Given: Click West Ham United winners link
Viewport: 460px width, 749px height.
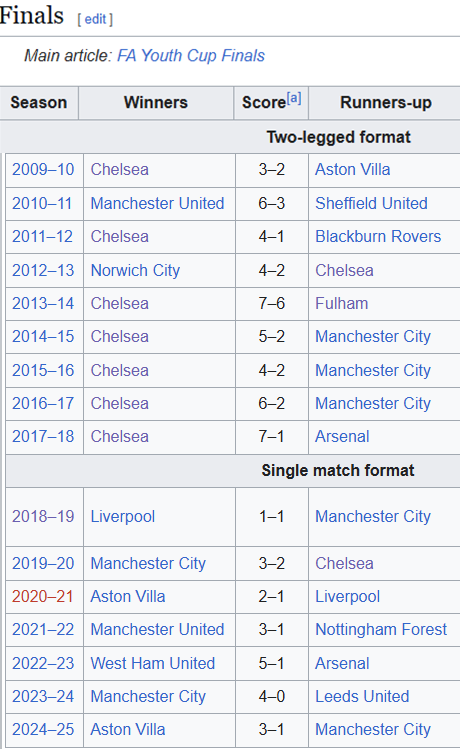Looking at the screenshot, I should click(x=152, y=663).
